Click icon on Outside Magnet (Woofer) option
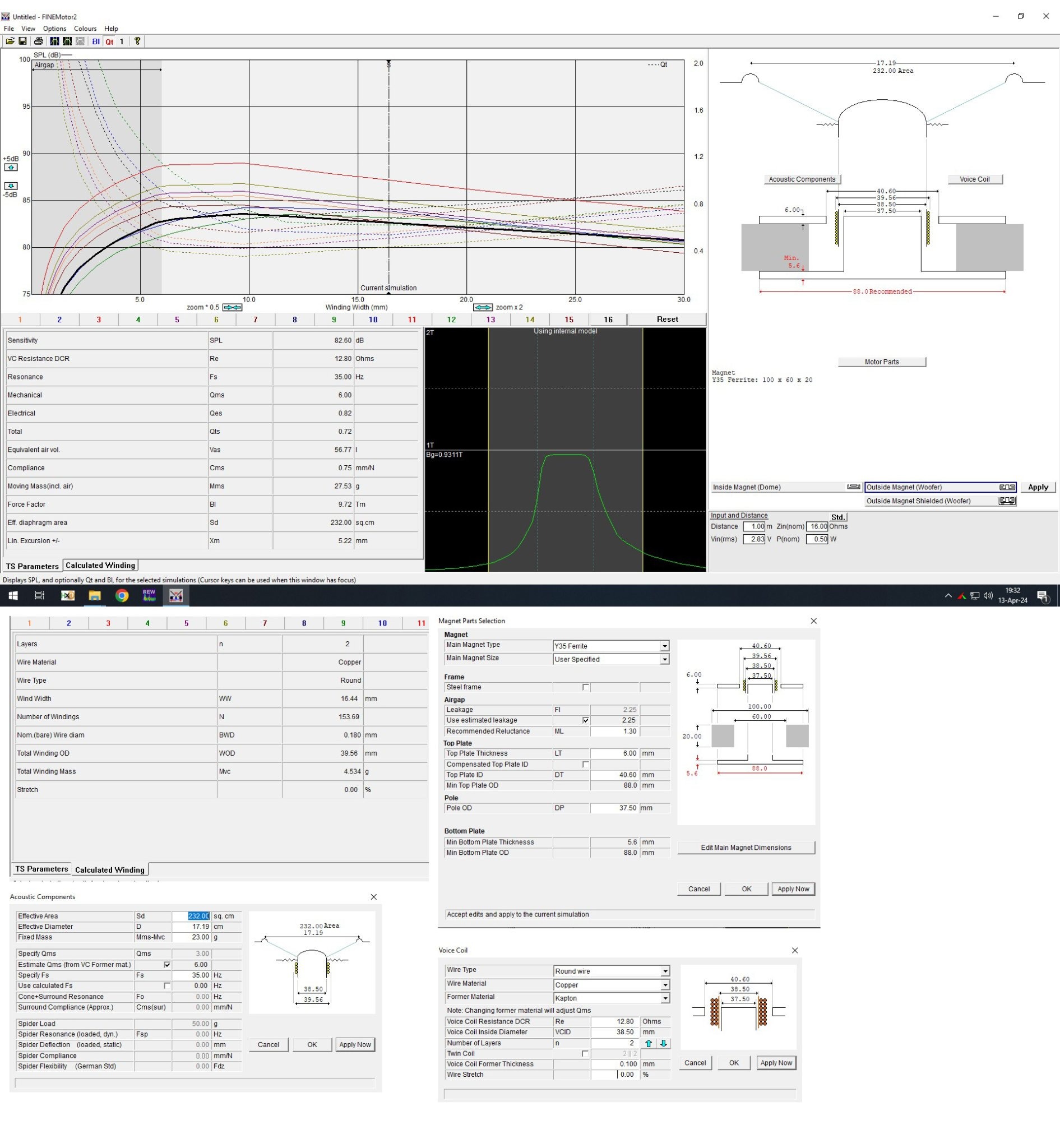This screenshot has height=1148, width=1060. 1007,487
